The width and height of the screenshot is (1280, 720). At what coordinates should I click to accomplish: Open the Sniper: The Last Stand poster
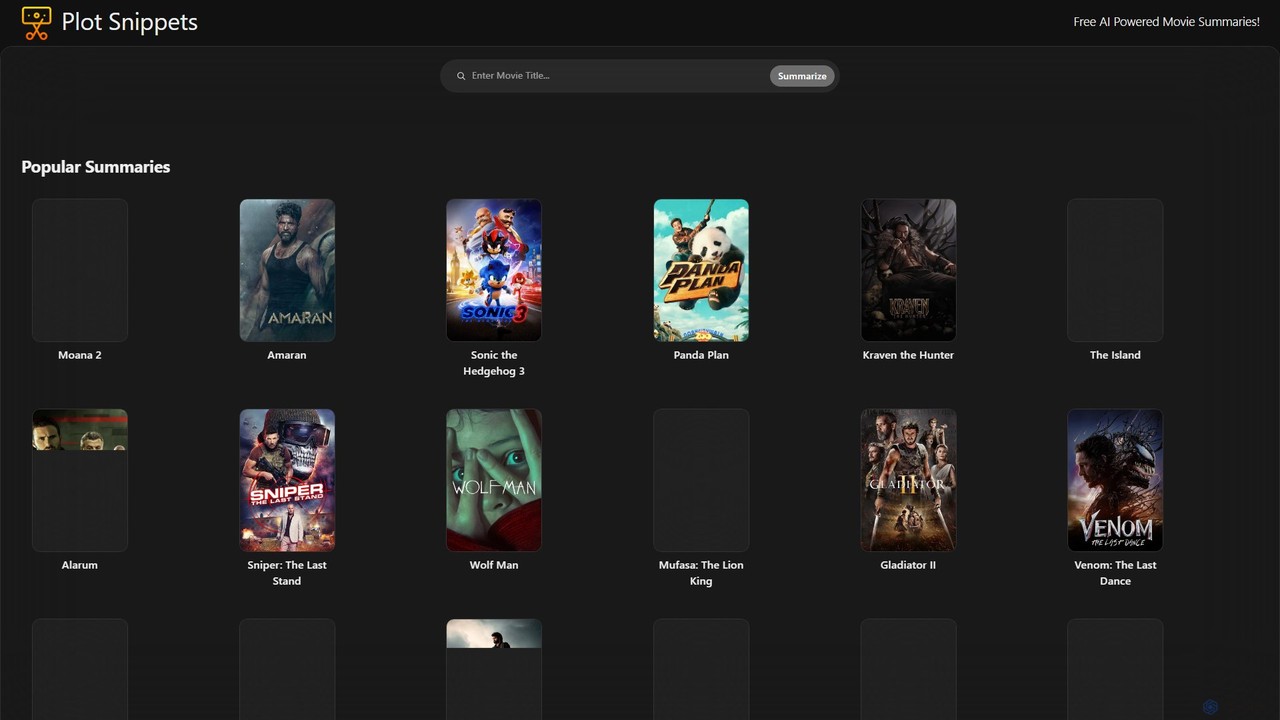[x=287, y=480]
